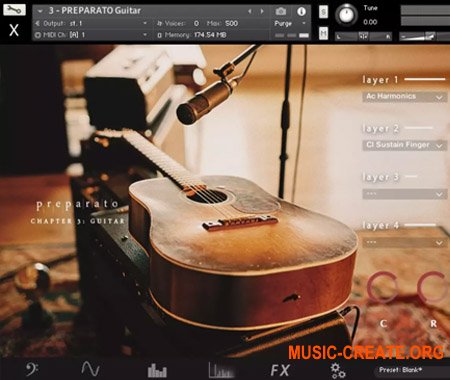Open the layer 2 Cl Sustain Finger dropdown
This screenshot has width=450, height=380.
tap(405, 145)
